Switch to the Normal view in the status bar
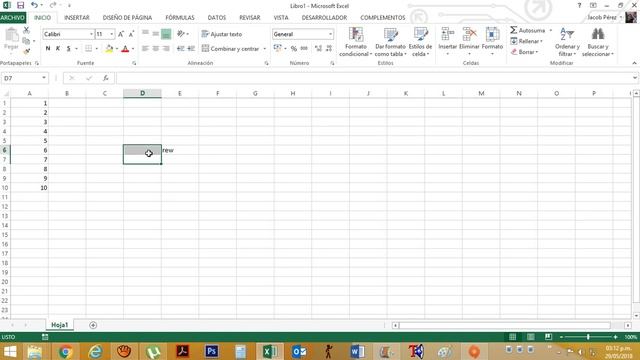640x360 pixels. tap(513, 337)
